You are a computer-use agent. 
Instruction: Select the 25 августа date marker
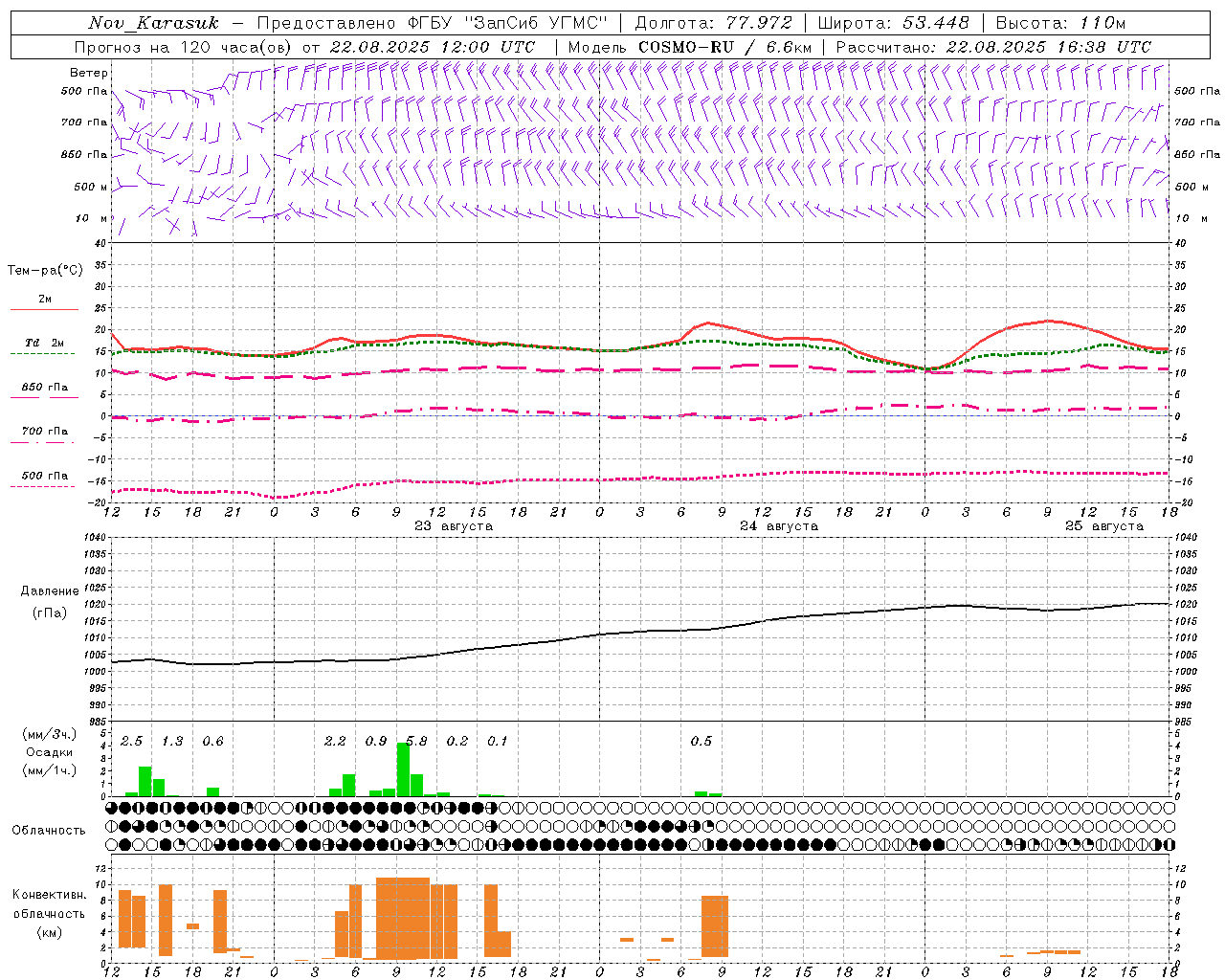(x=1103, y=526)
